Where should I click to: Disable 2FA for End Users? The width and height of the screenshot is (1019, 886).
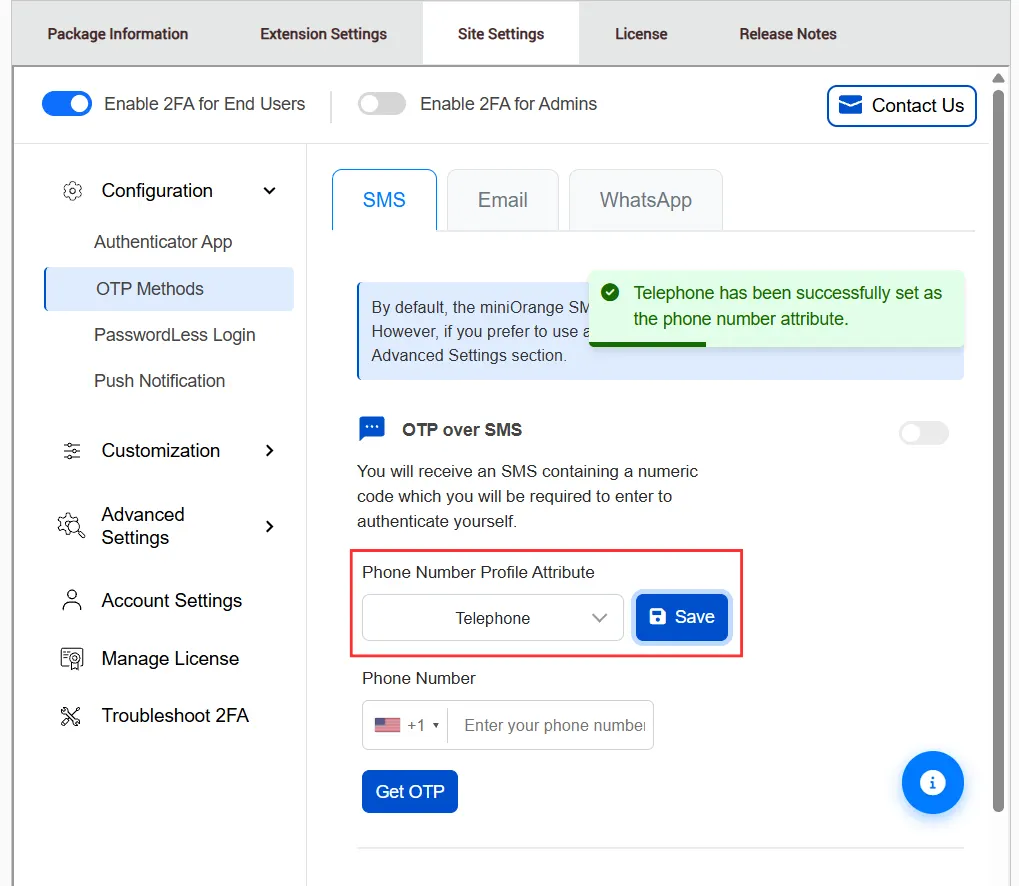[66, 103]
